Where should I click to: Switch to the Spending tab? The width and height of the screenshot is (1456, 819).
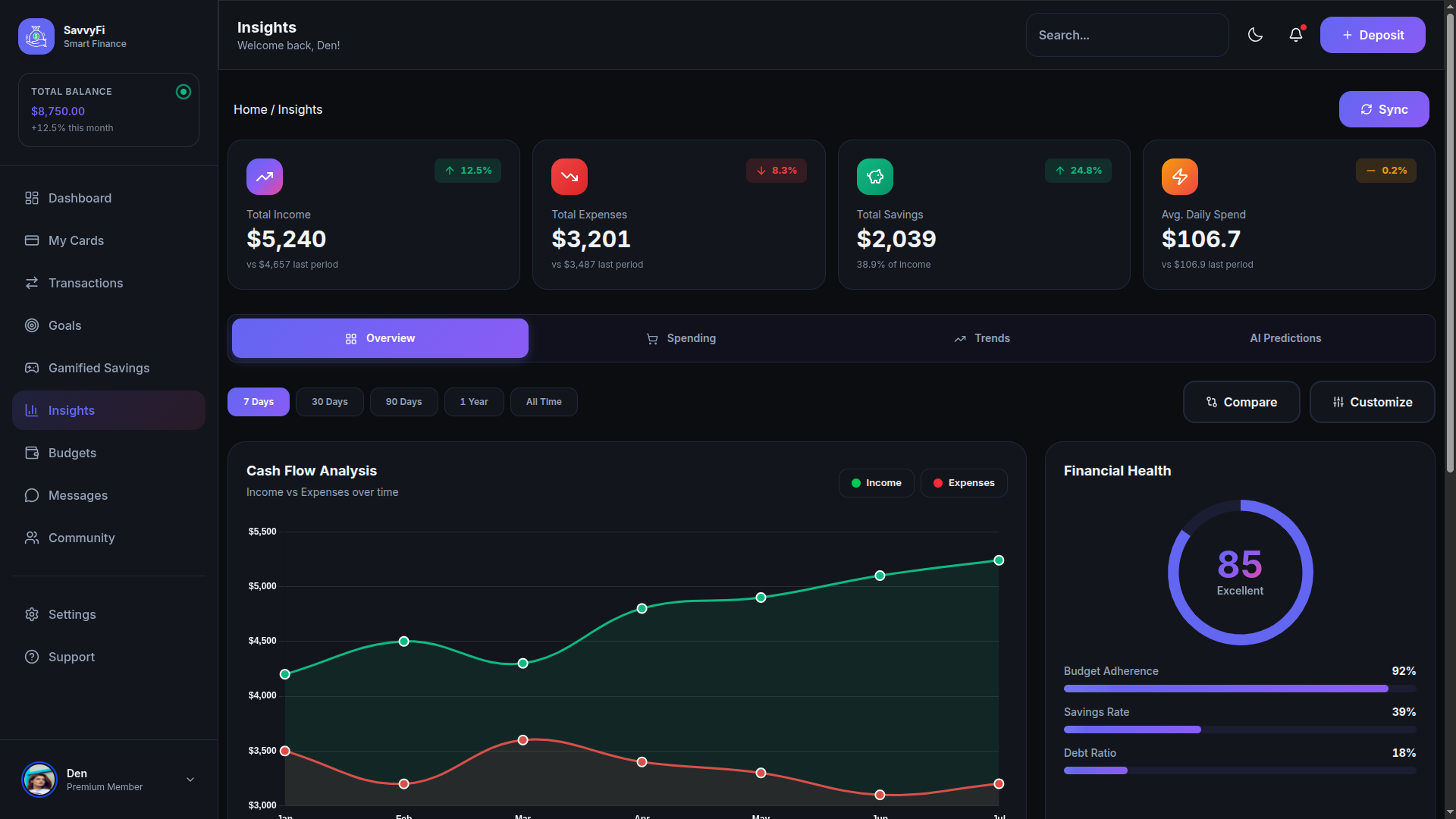point(680,338)
